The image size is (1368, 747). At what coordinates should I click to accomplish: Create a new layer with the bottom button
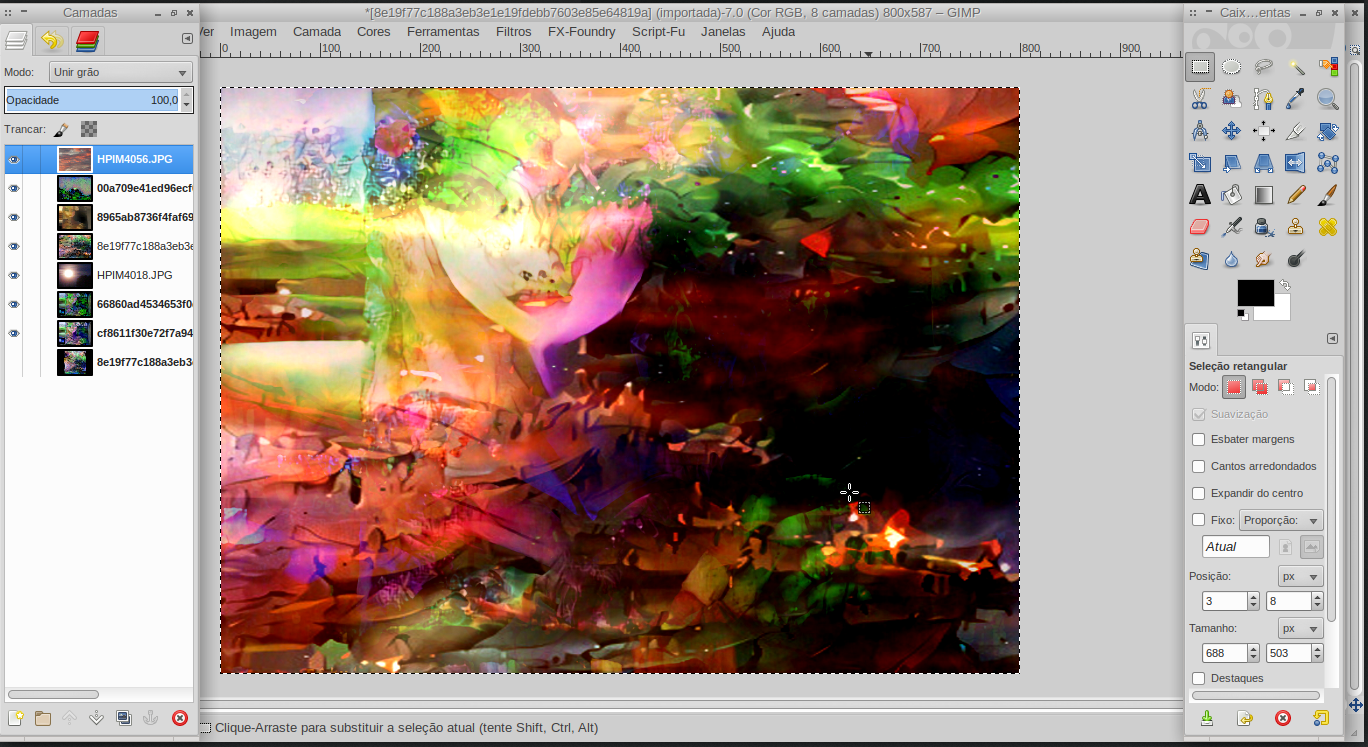(15, 718)
